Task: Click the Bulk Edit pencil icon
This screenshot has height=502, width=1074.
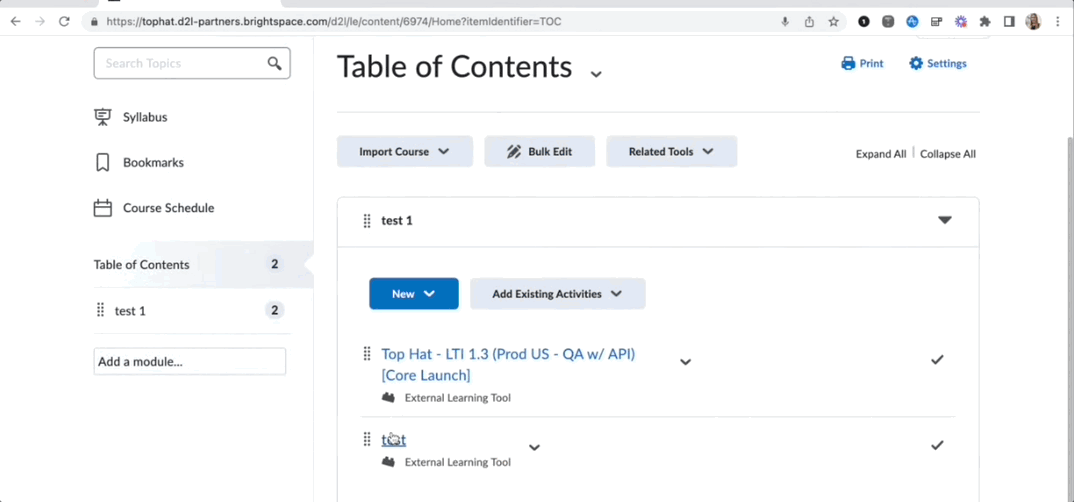Action: click(x=514, y=152)
